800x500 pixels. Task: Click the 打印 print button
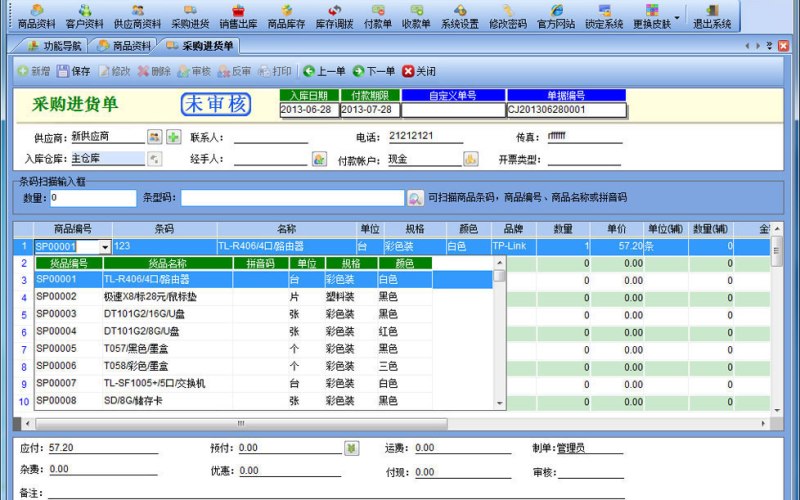pyautogui.click(x=275, y=71)
